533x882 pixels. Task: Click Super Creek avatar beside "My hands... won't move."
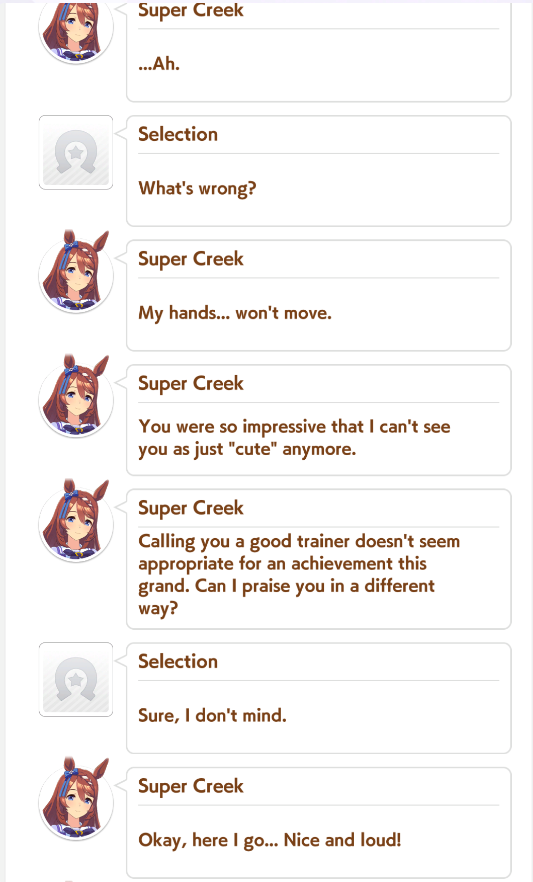point(76,272)
